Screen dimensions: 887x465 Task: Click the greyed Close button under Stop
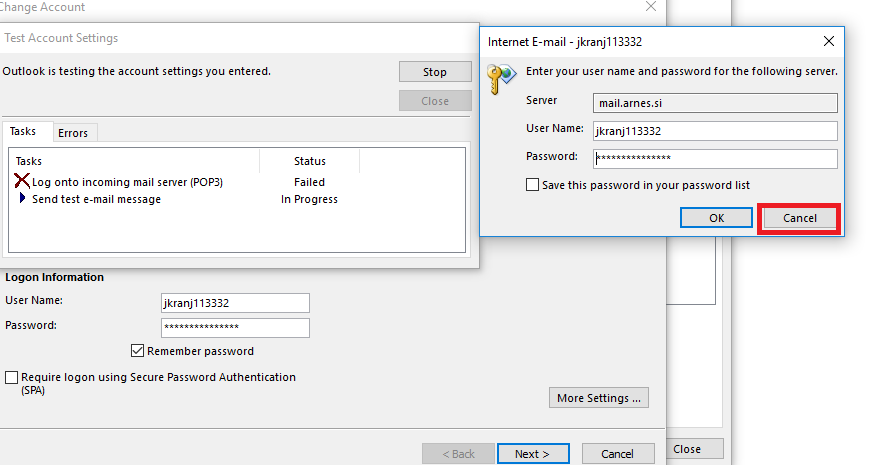pos(435,101)
